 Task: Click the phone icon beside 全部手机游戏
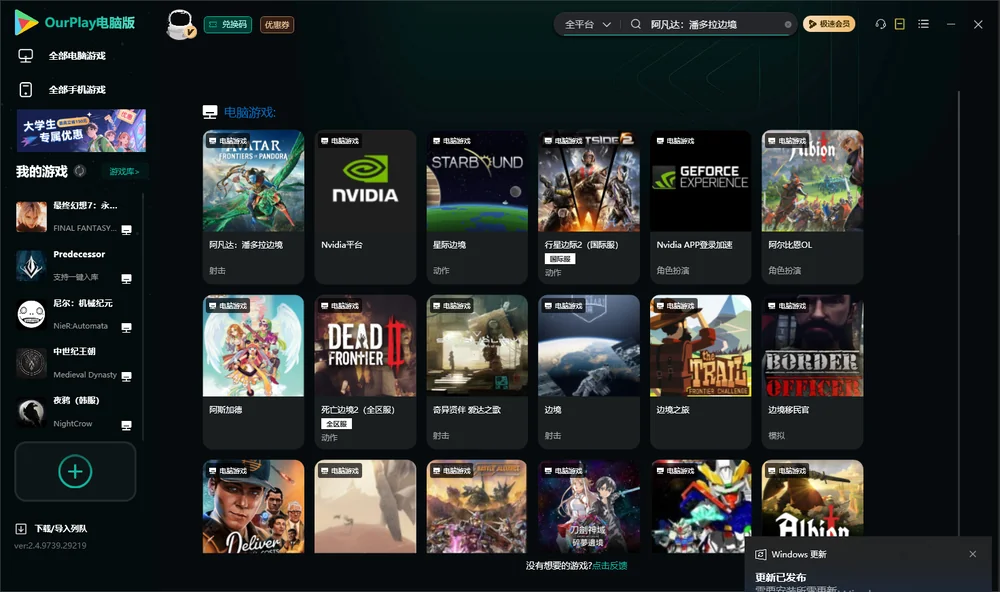tap(26, 90)
